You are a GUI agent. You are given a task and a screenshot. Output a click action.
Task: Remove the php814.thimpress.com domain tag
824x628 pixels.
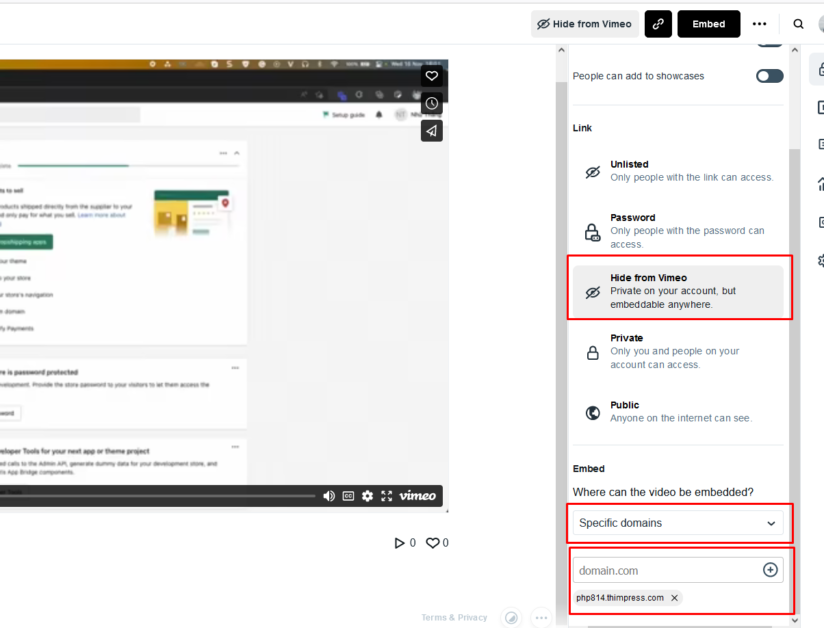tap(674, 598)
